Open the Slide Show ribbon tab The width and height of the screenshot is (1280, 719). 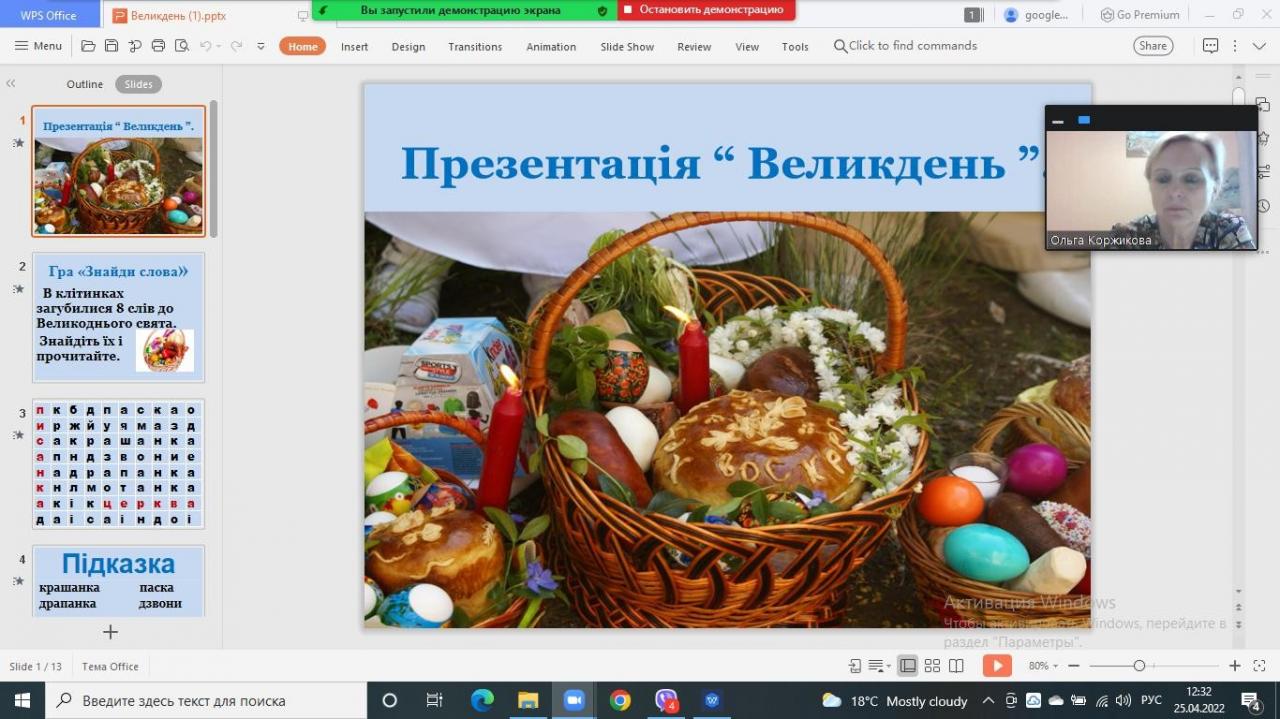click(x=627, y=47)
